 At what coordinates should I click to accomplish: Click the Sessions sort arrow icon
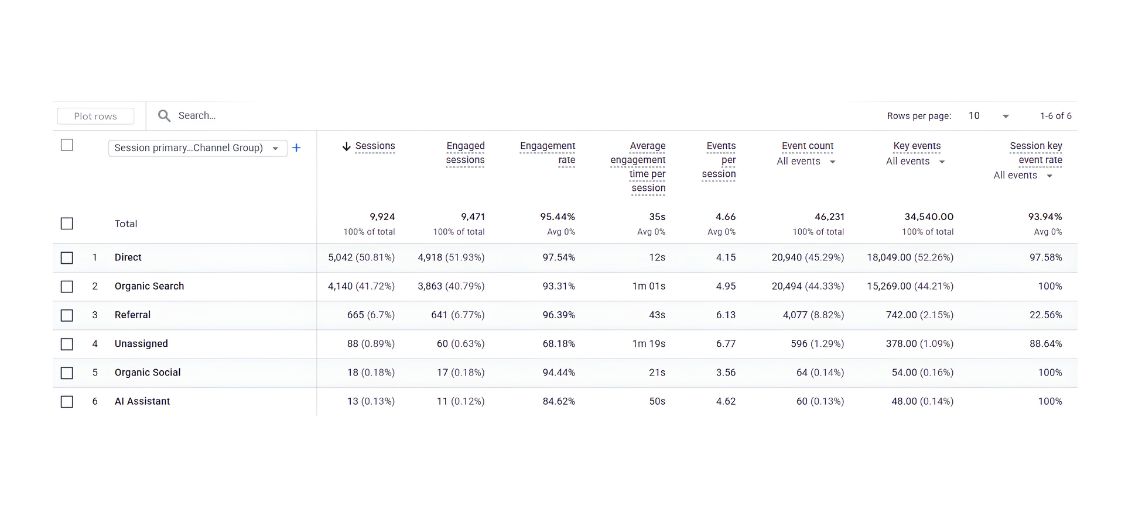click(346, 147)
